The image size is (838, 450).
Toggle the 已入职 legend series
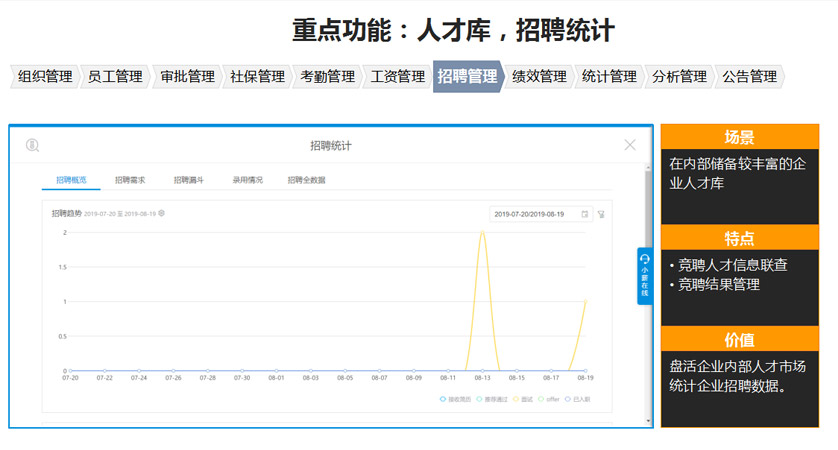coord(577,398)
